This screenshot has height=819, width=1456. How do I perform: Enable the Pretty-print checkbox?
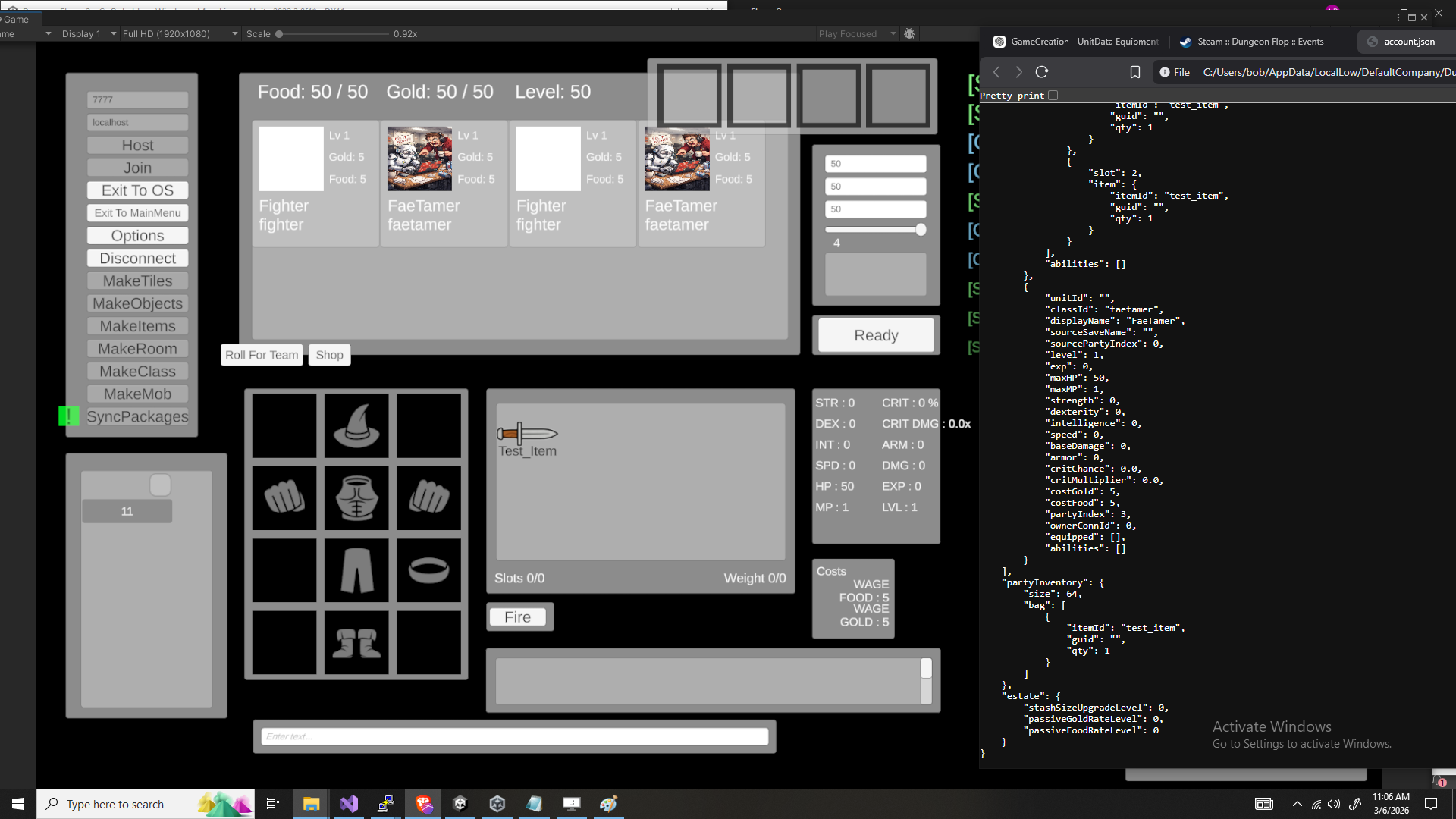tap(1053, 96)
